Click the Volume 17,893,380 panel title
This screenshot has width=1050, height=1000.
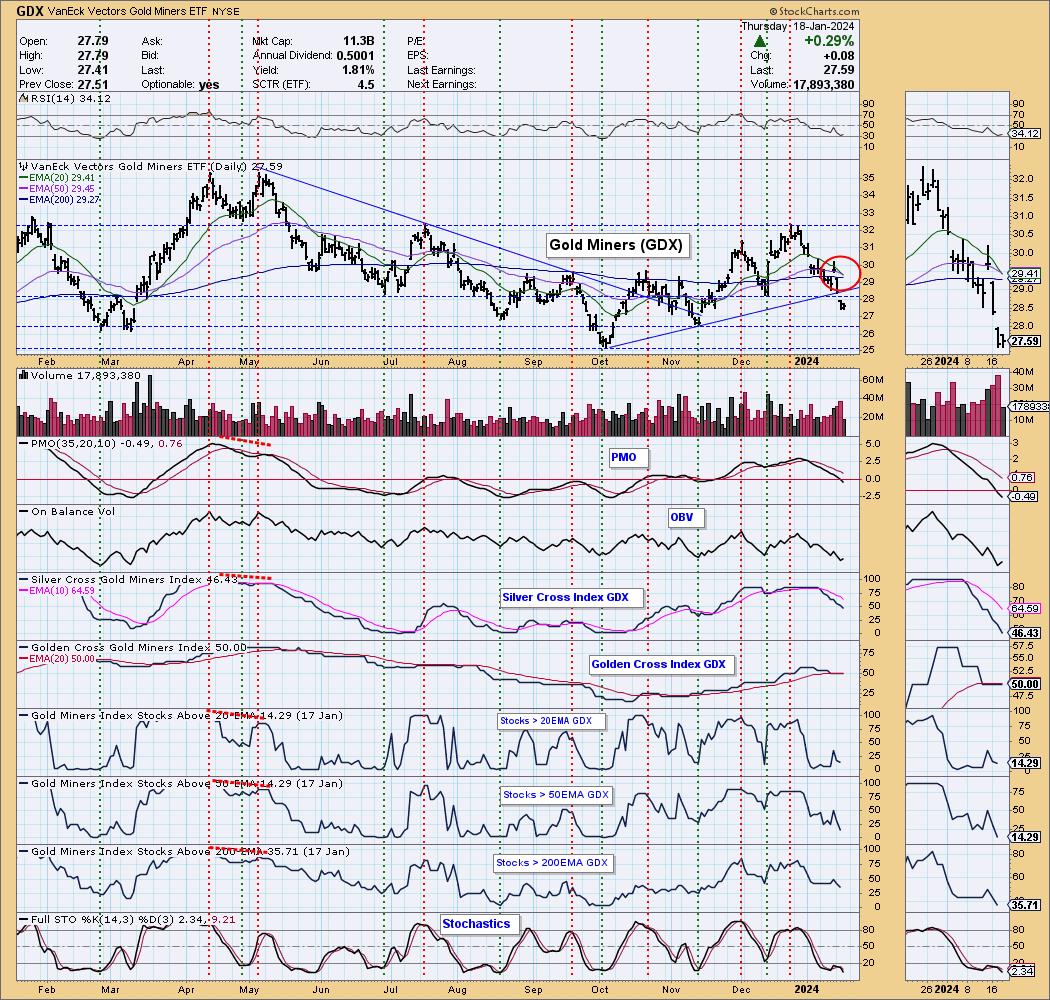tap(80, 376)
